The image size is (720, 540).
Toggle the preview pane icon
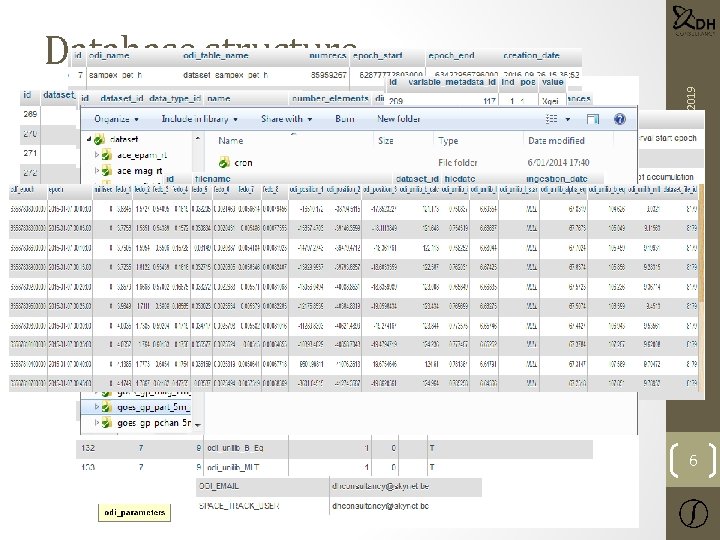(x=593, y=119)
